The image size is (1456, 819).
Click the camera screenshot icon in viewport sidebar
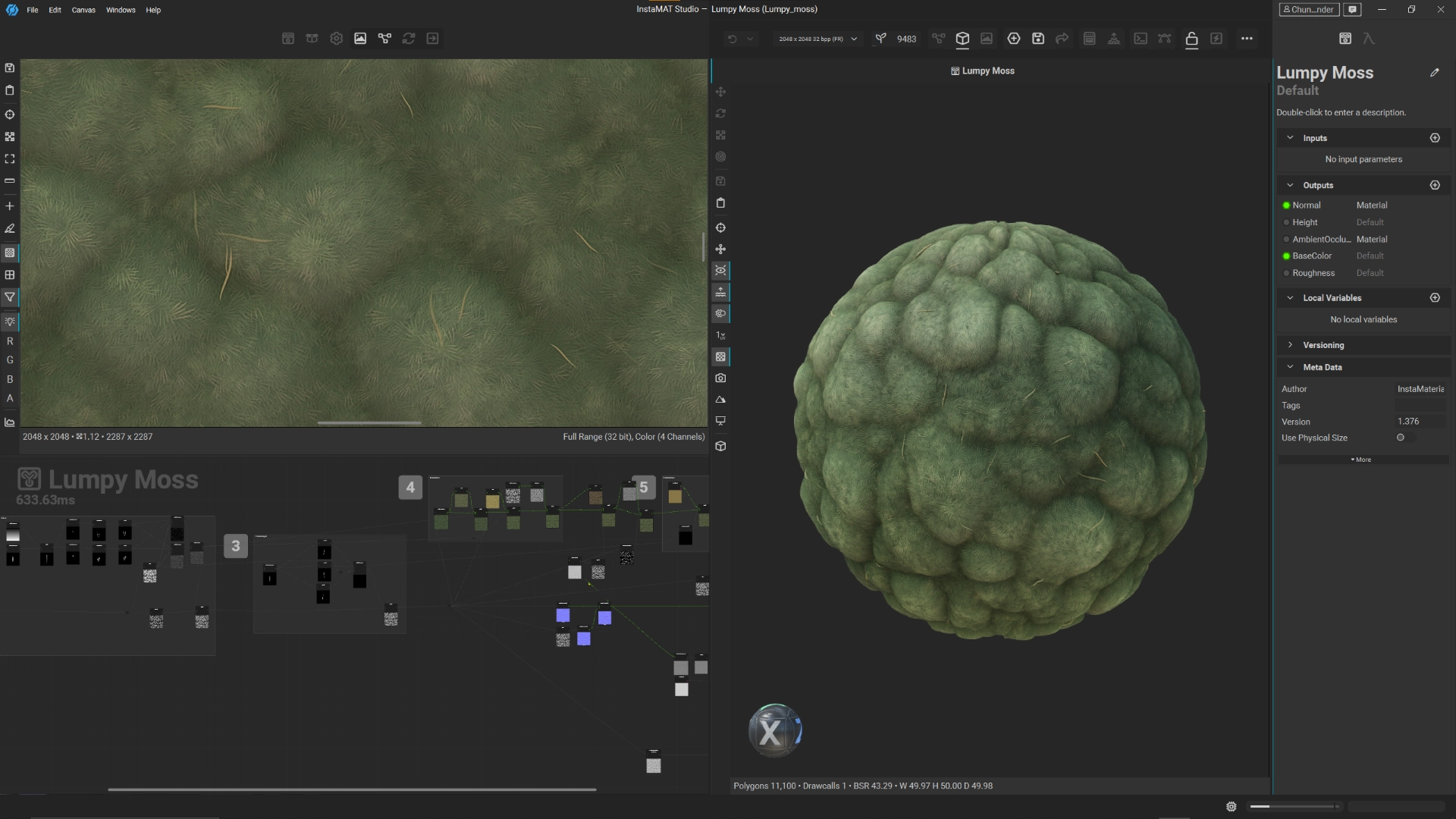pos(720,378)
